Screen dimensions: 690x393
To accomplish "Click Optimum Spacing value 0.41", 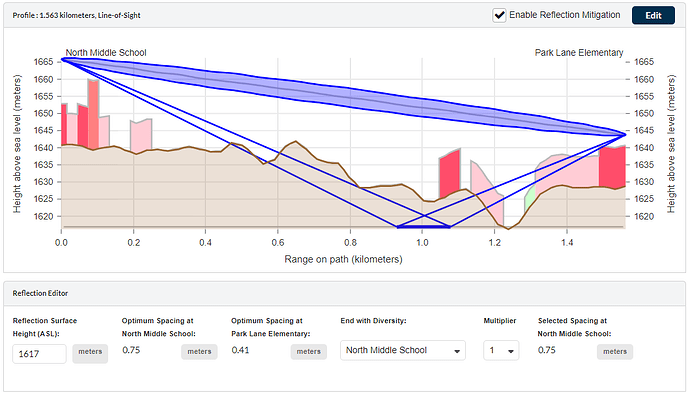I will click(x=240, y=350).
